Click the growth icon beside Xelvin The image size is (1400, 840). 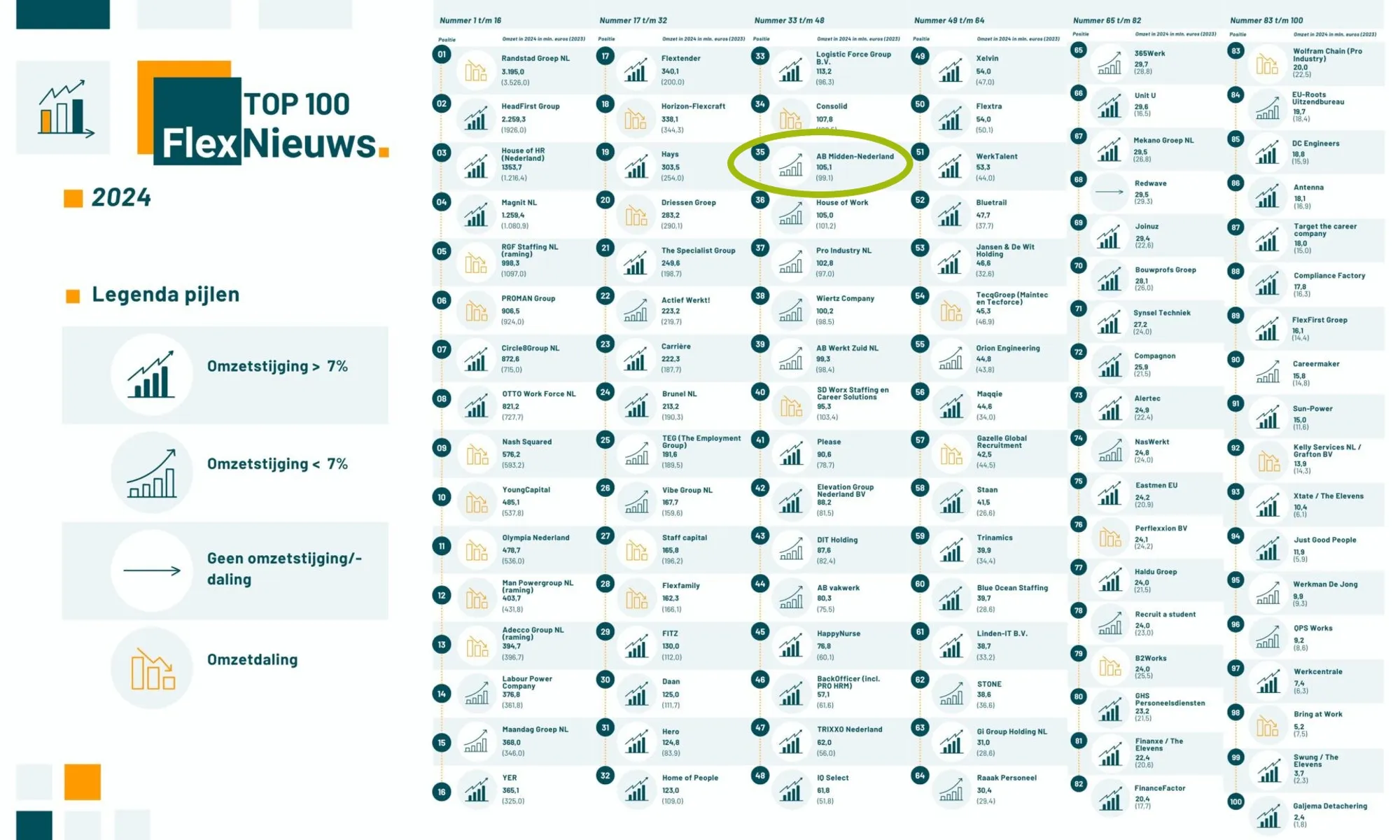click(x=951, y=70)
